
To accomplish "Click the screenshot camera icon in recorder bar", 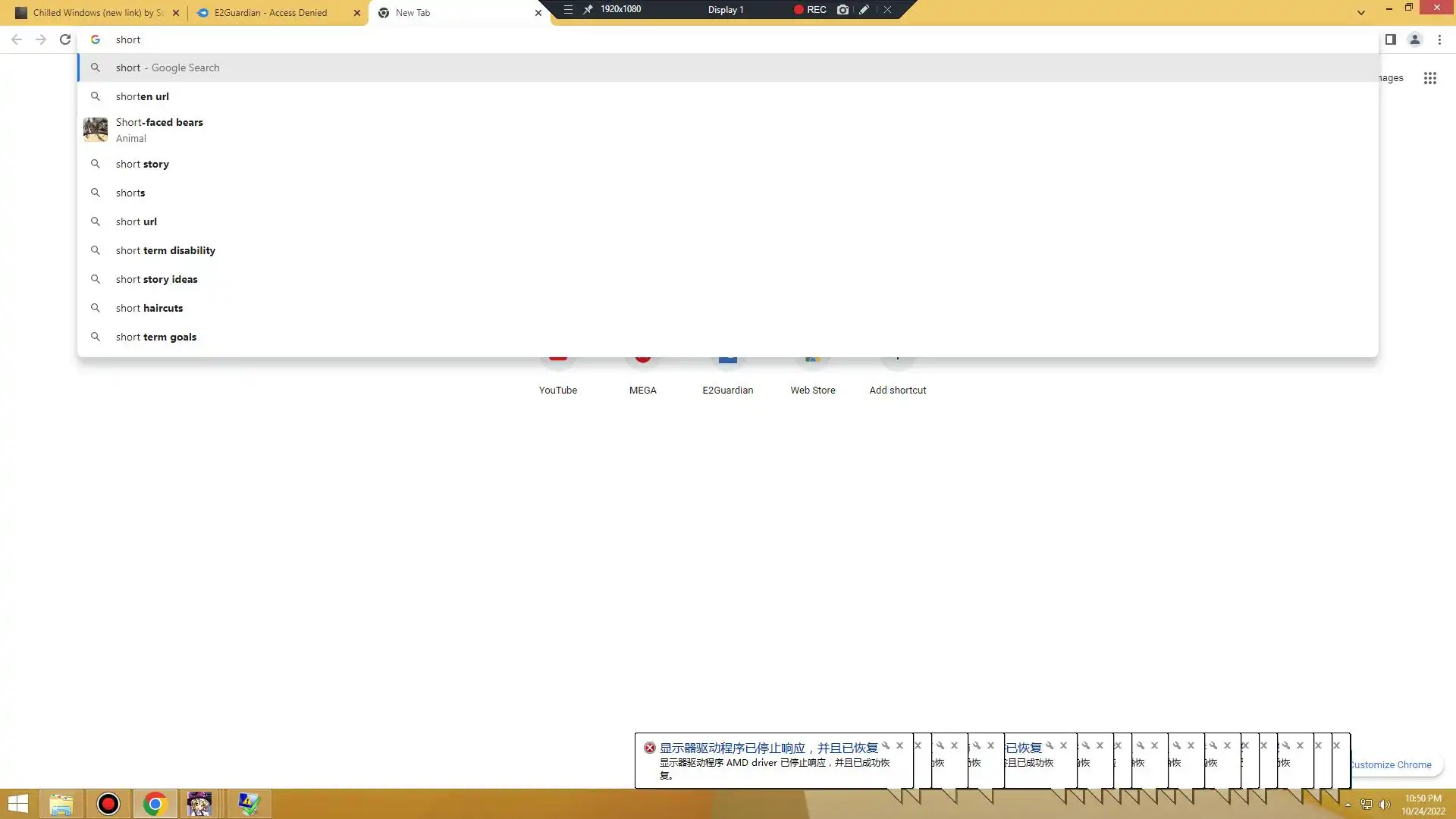I will coord(843,10).
